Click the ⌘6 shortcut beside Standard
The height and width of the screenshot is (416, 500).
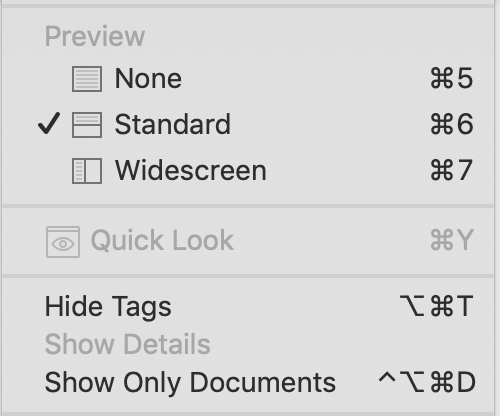pos(452,124)
